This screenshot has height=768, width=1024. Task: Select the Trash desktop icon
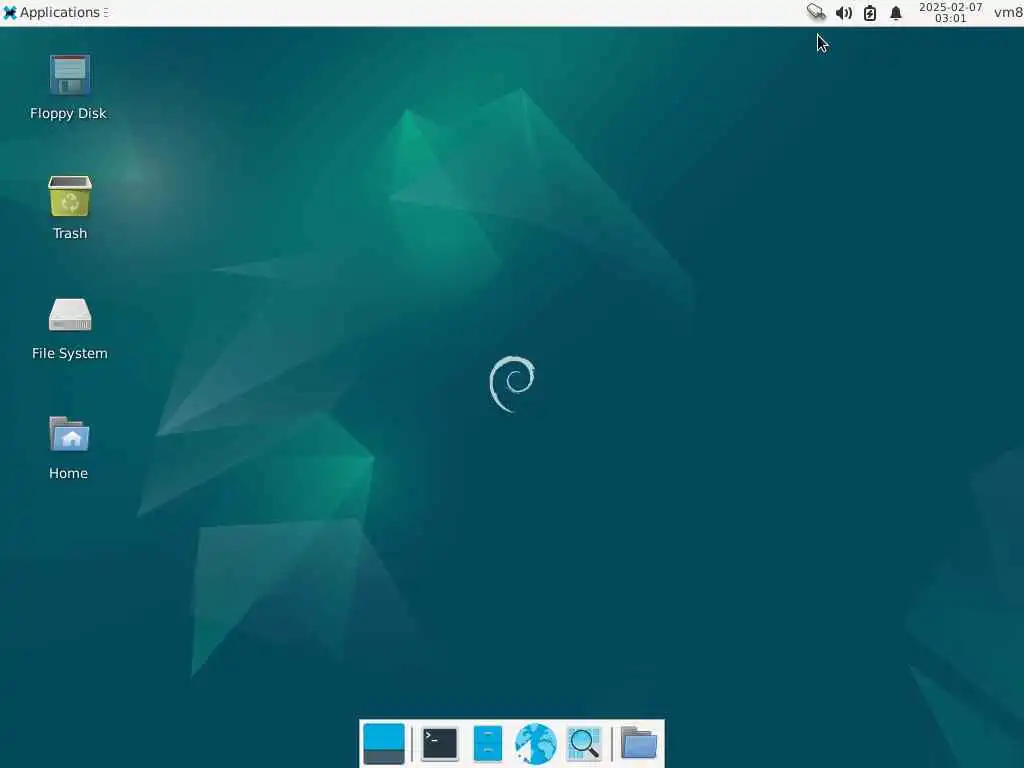pos(70,196)
